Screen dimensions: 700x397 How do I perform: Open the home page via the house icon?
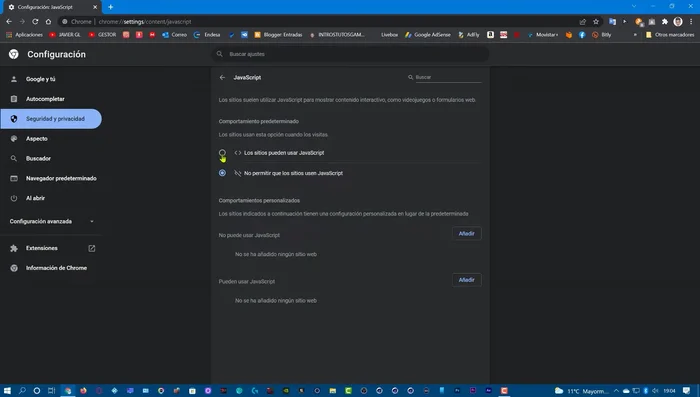48,21
